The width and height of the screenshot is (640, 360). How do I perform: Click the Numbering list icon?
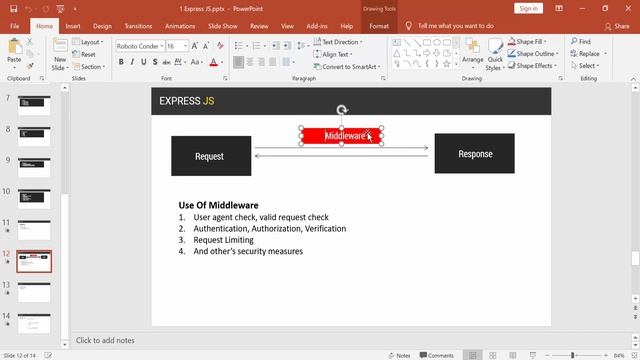point(256,46)
